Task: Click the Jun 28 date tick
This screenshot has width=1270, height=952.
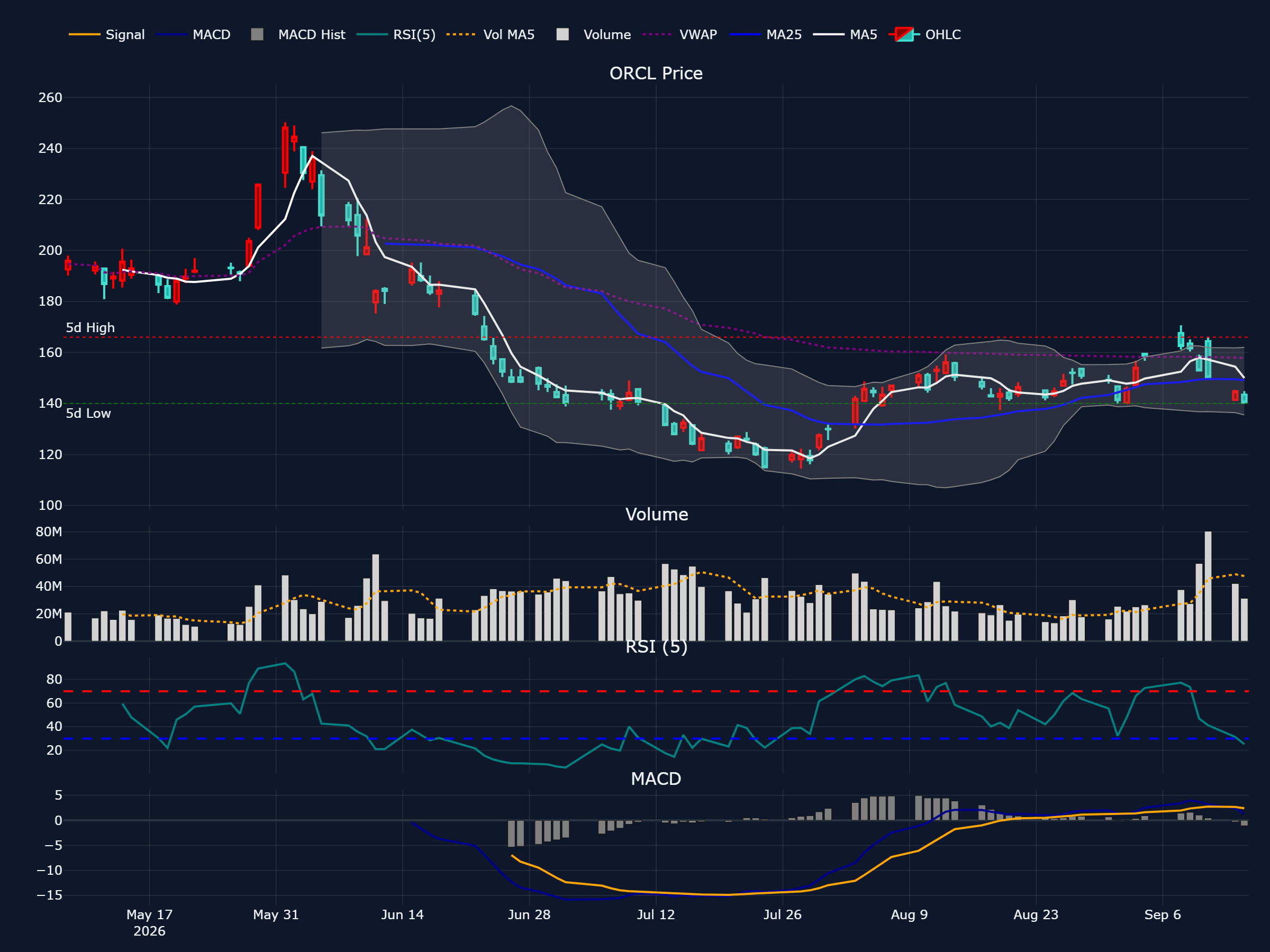Action: point(529,914)
